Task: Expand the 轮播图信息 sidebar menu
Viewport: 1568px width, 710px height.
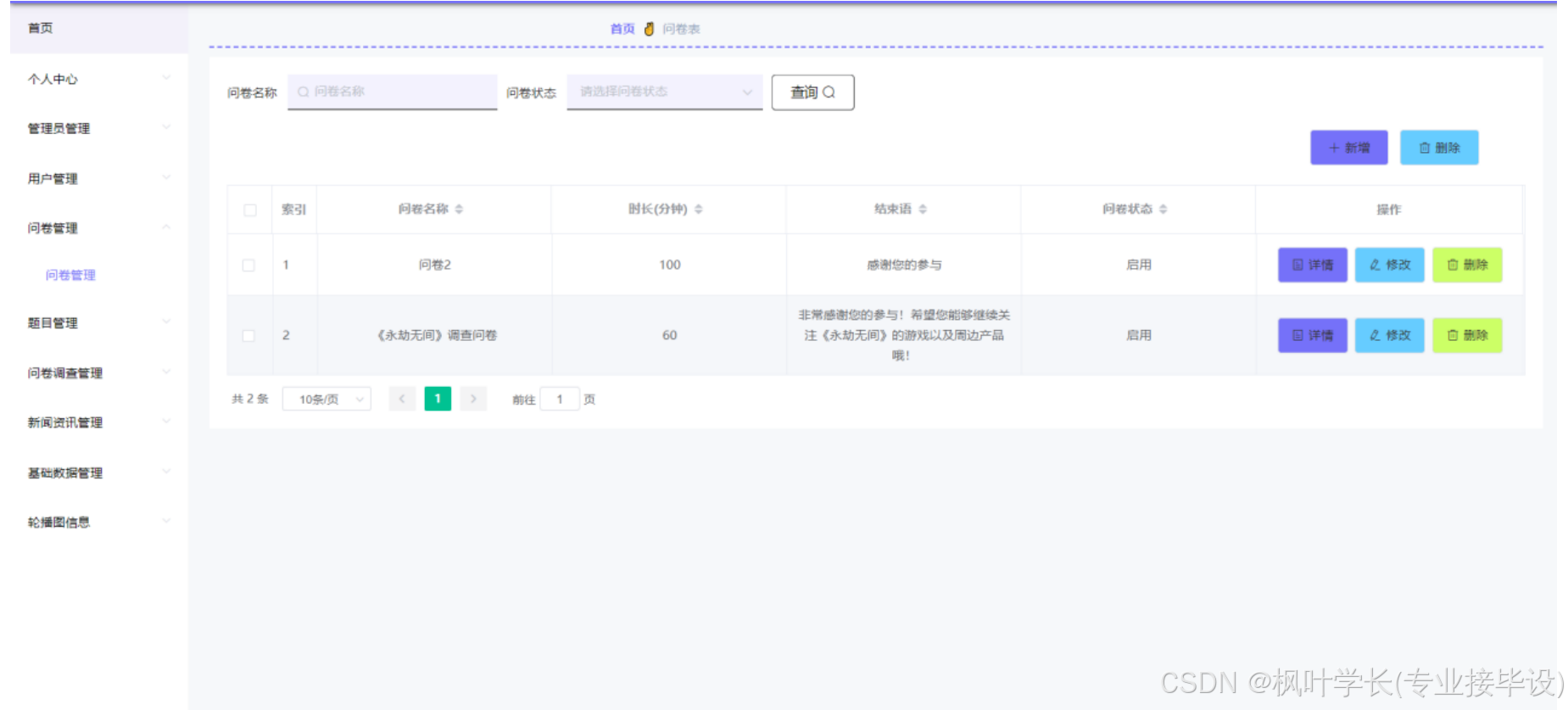Action: (x=98, y=522)
